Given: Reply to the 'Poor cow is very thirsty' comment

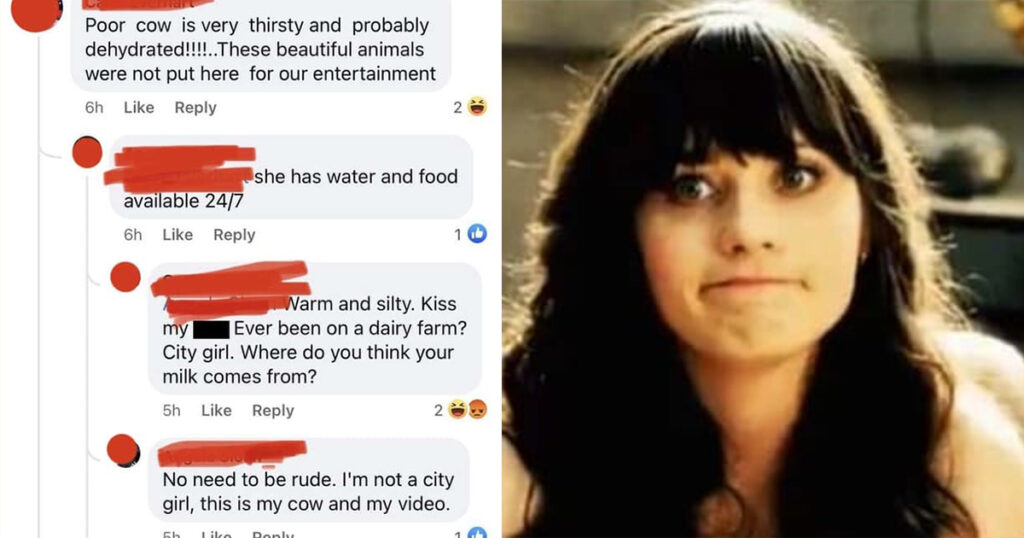Looking at the screenshot, I should 195,107.
